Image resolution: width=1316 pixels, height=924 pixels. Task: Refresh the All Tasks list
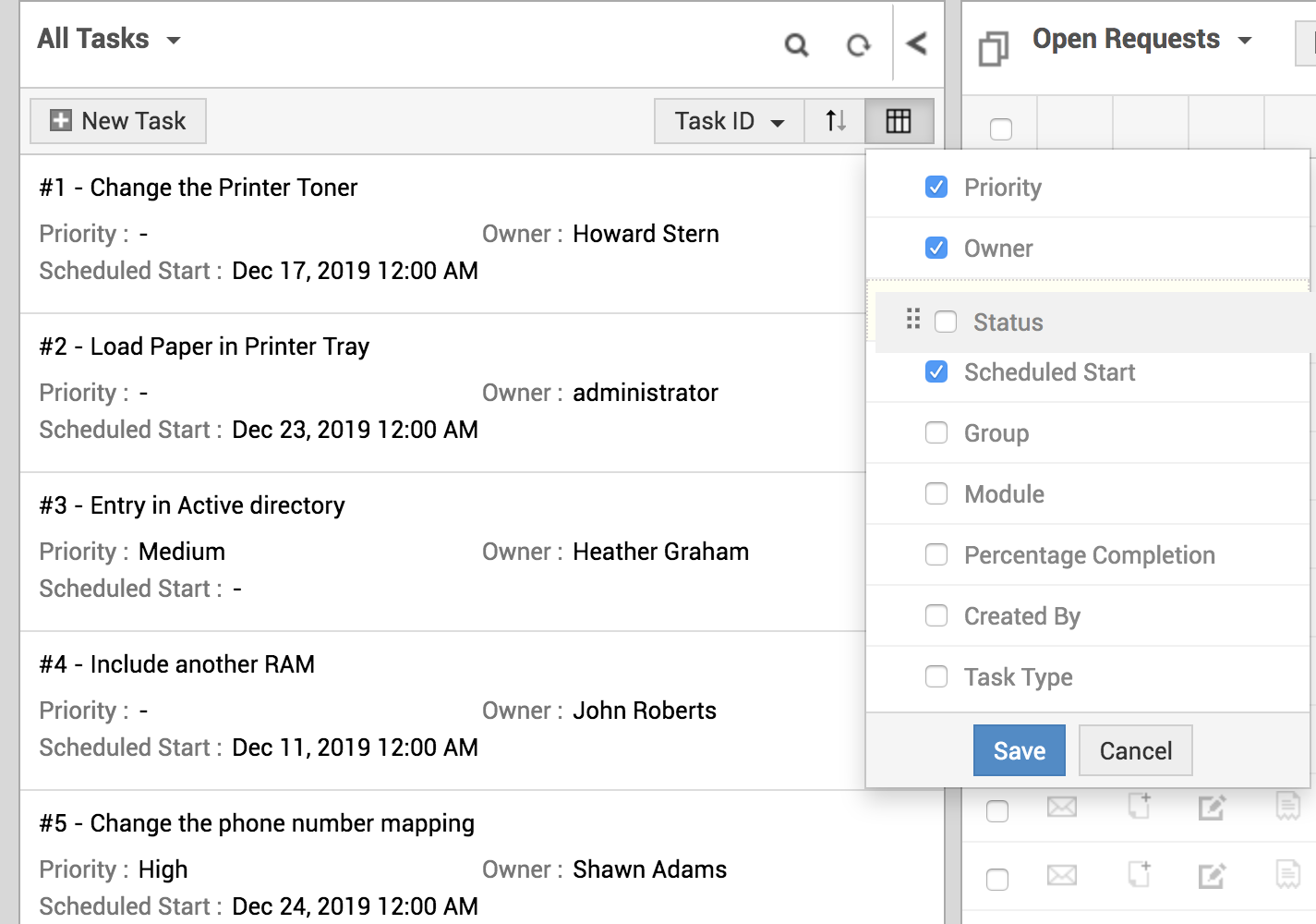click(x=859, y=44)
